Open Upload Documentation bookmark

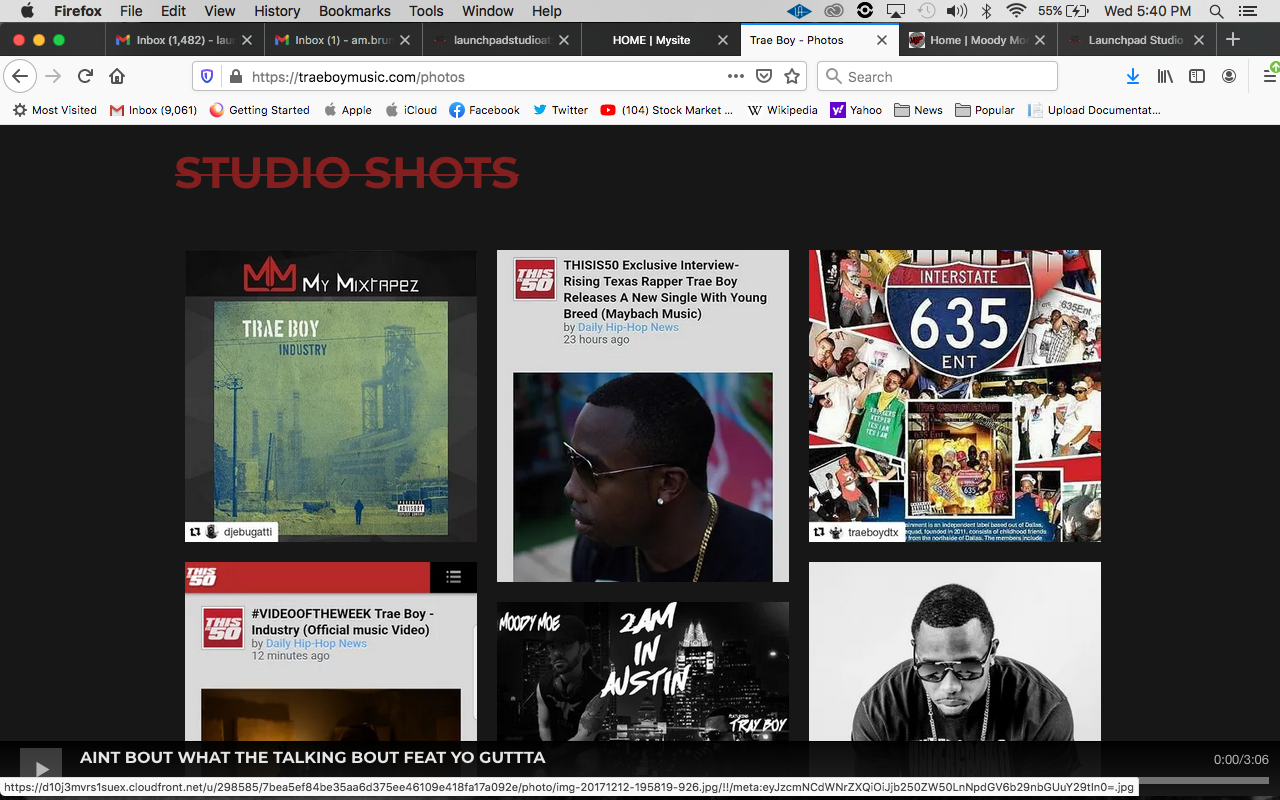(1094, 110)
